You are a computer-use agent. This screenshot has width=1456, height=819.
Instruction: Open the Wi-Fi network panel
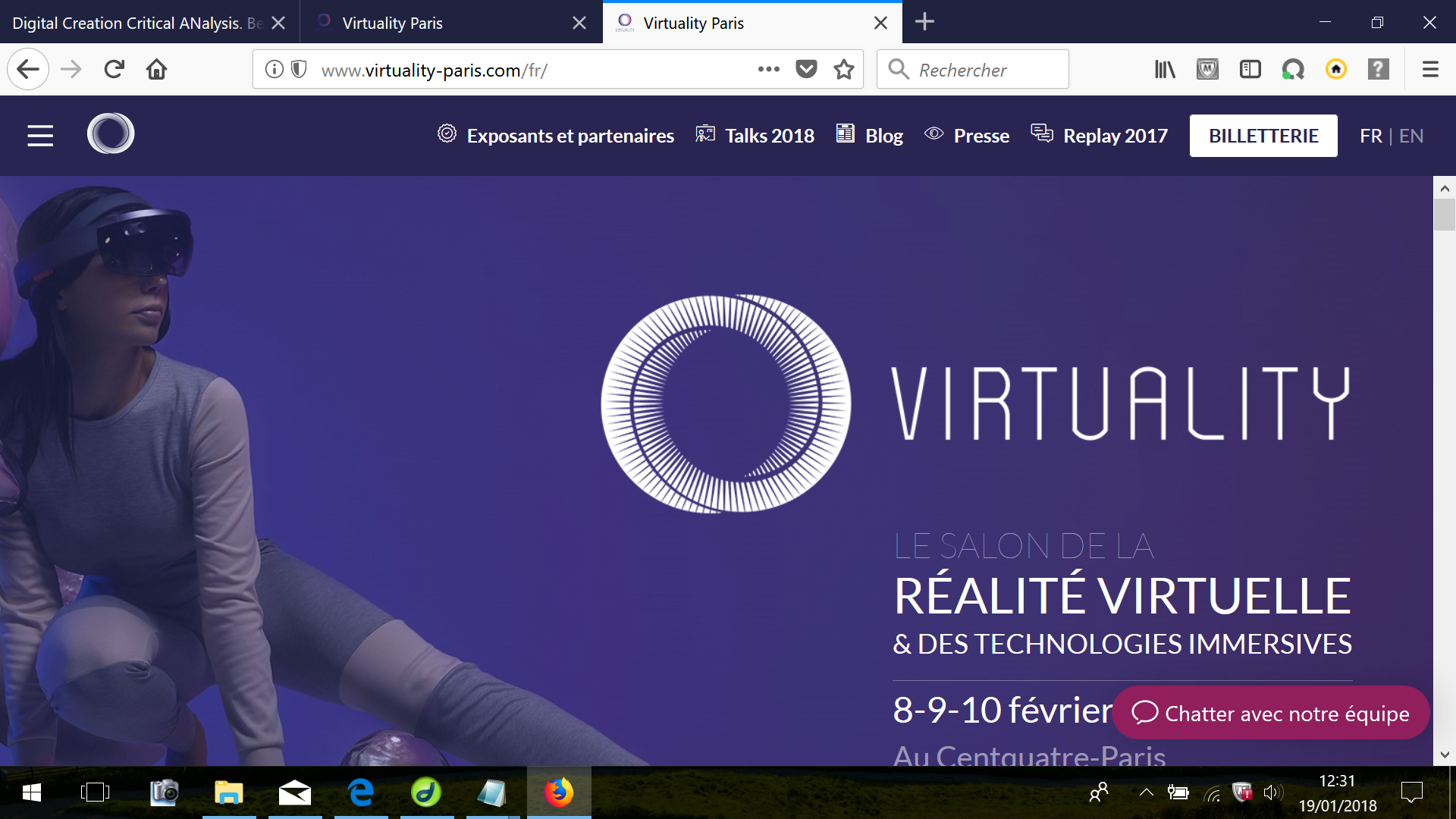coord(1213,793)
